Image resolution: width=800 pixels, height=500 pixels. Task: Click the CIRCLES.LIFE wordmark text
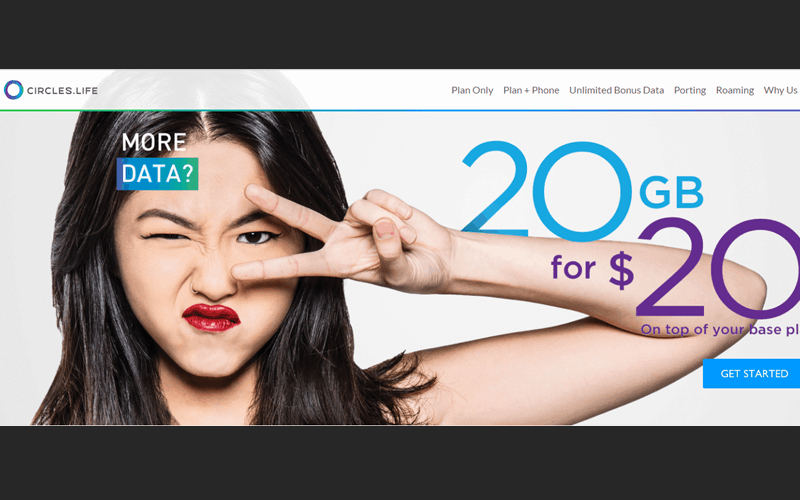(62, 91)
